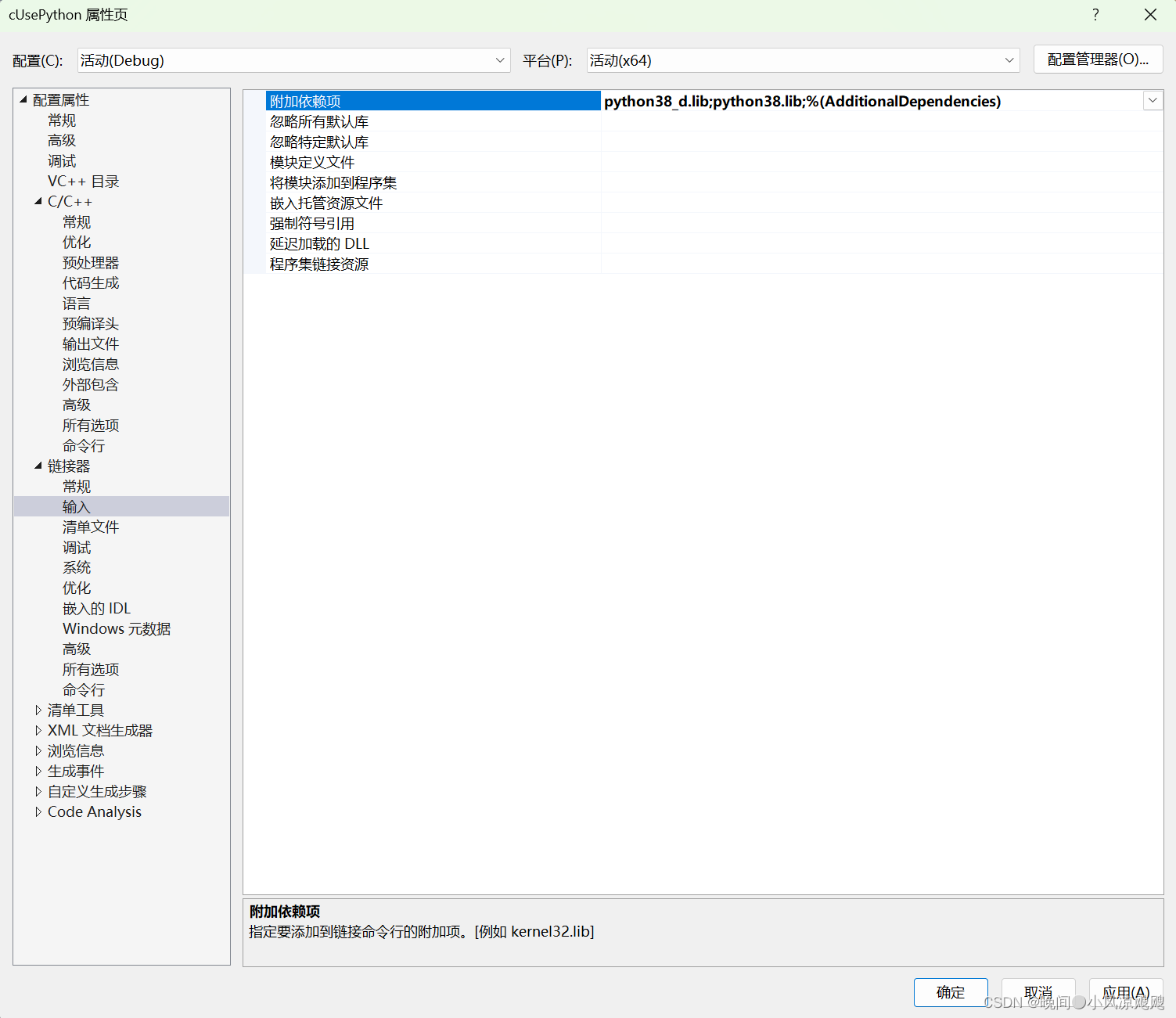The height and width of the screenshot is (1018, 1176).
Task: Select 预编译头 under C/C++
Action: [90, 323]
